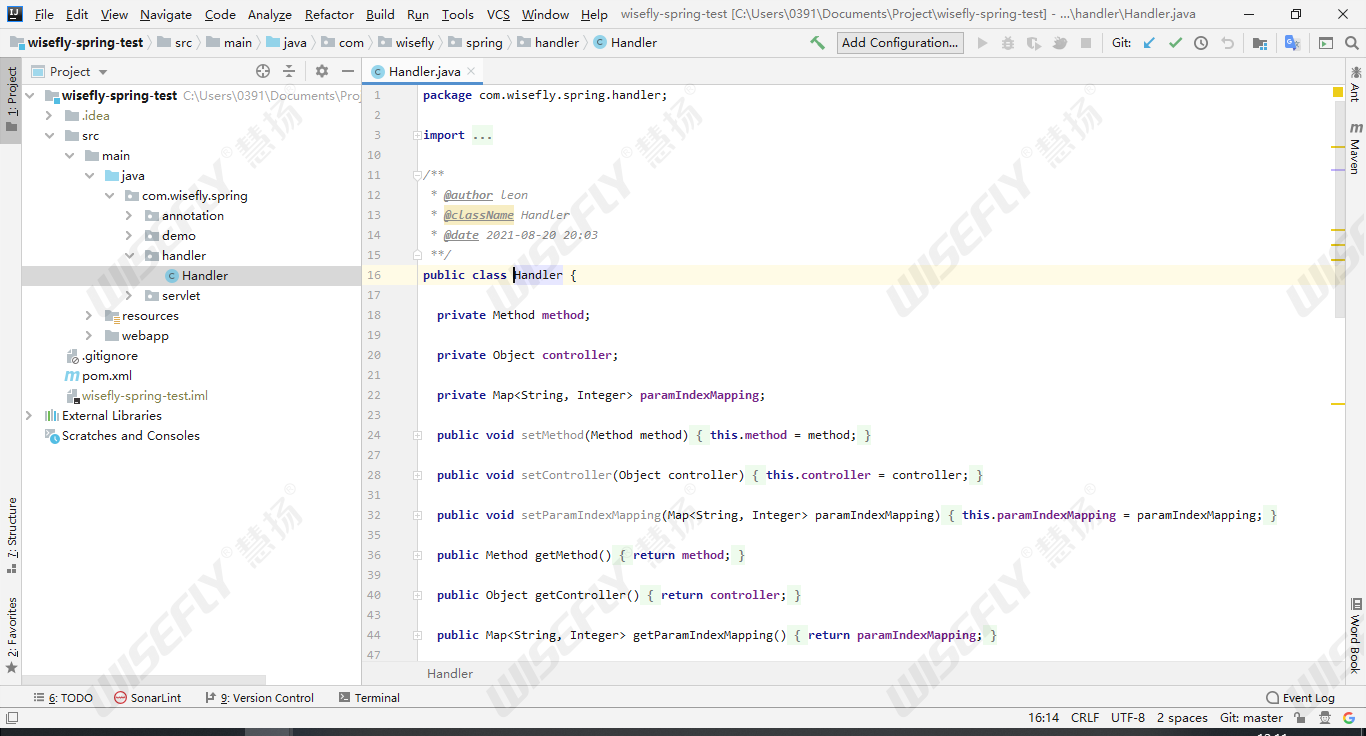1366x736 pixels.
Task: Click CRLF line separator in status bar
Action: point(1085,718)
